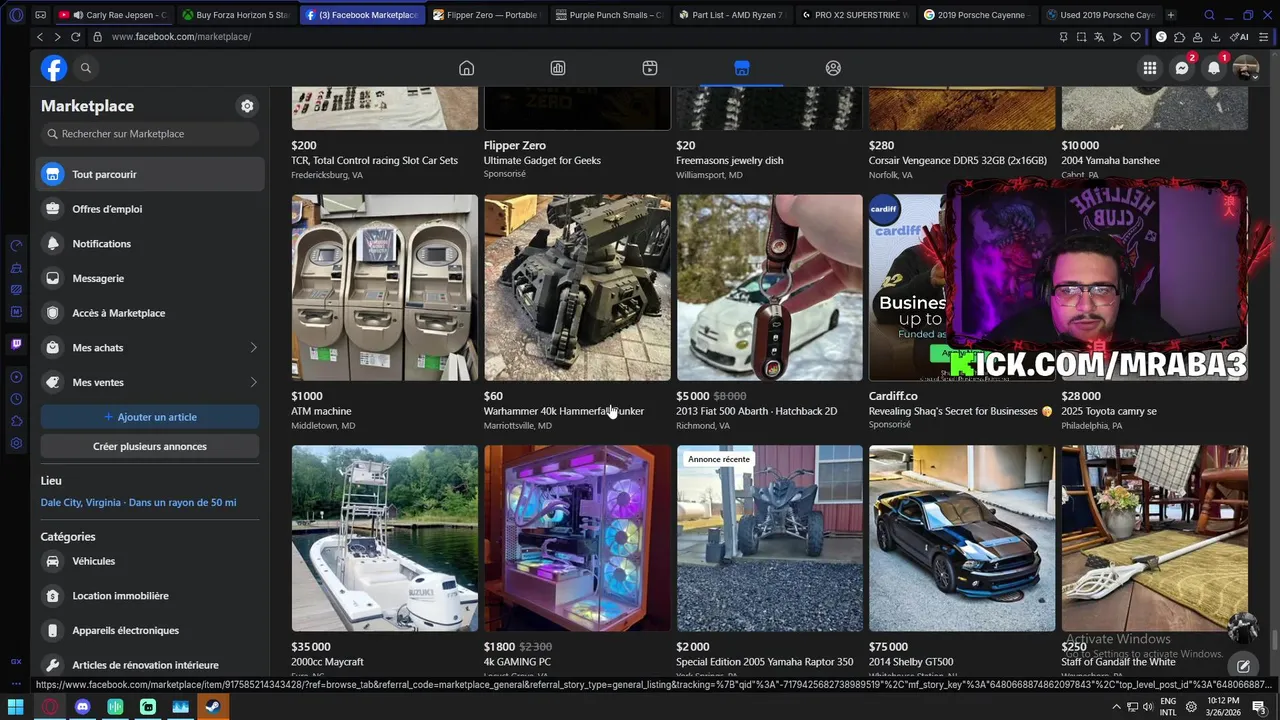Open Warhammer 40k Hammerfall Bunker photo

(577, 287)
